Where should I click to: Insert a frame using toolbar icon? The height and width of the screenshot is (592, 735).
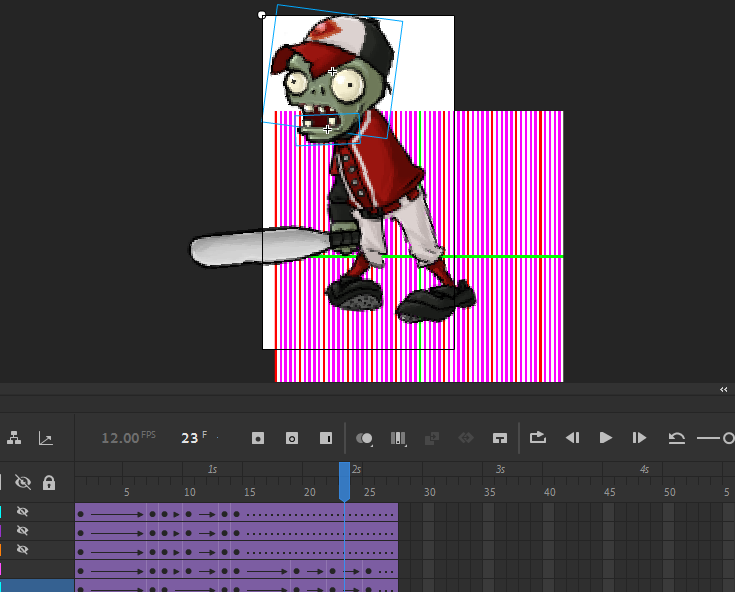point(326,438)
